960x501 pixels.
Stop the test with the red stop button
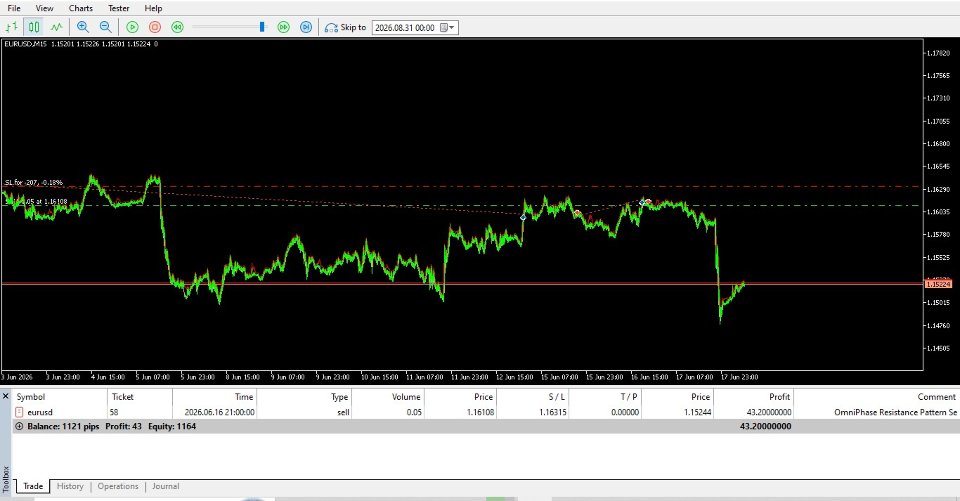point(155,27)
